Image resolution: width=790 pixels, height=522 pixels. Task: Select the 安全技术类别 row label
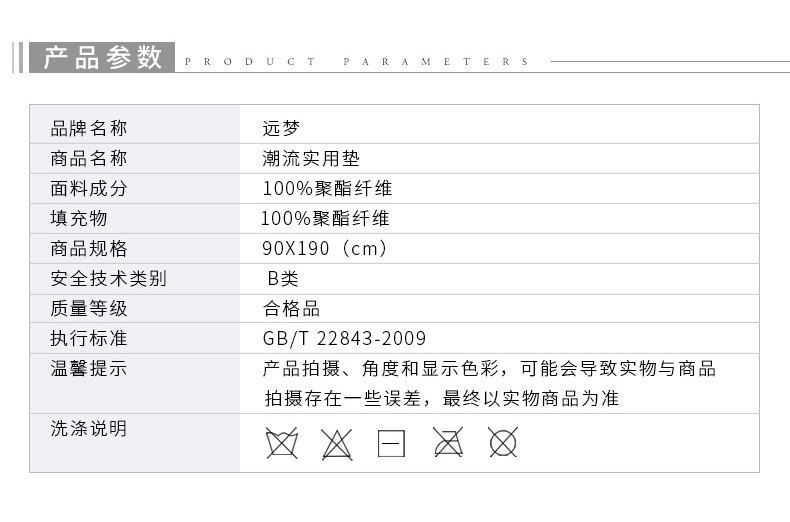tap(108, 278)
